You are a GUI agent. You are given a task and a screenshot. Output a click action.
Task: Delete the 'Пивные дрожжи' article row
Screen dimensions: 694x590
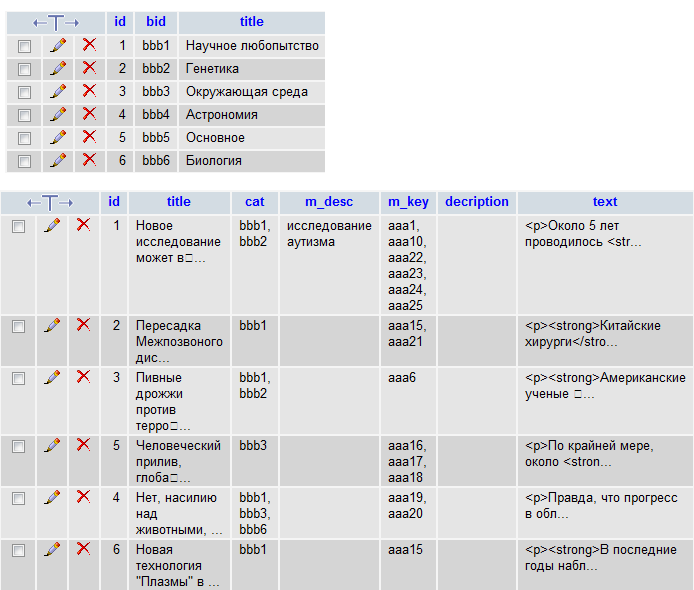point(83,377)
